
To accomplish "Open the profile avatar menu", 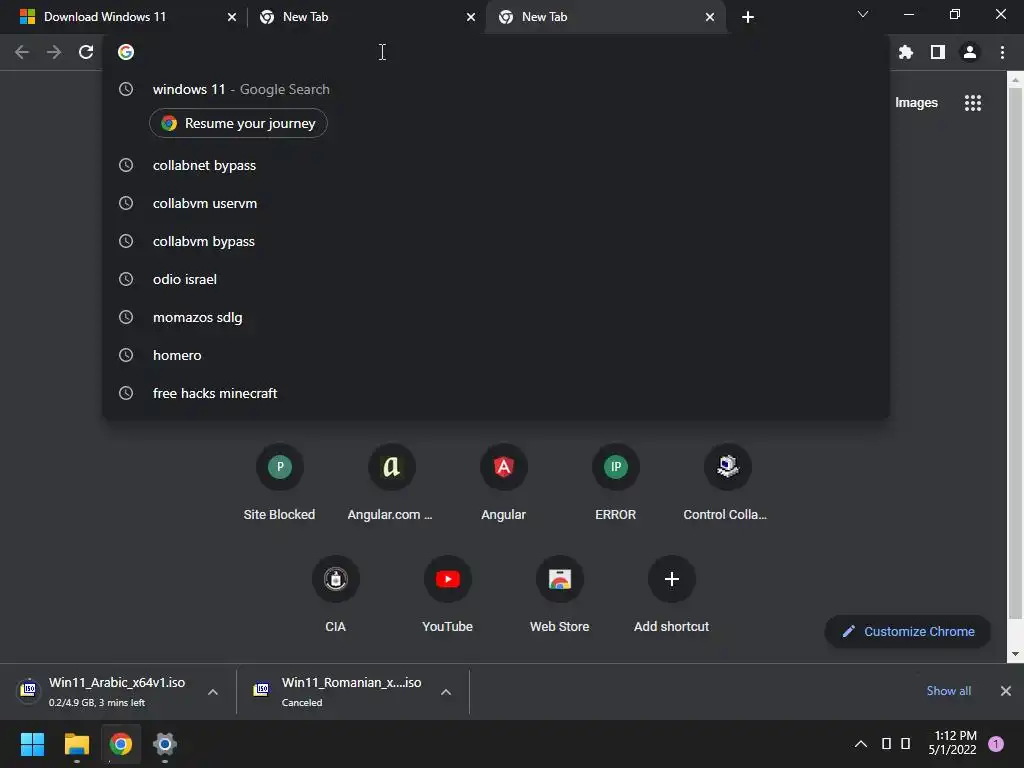I will click(970, 52).
